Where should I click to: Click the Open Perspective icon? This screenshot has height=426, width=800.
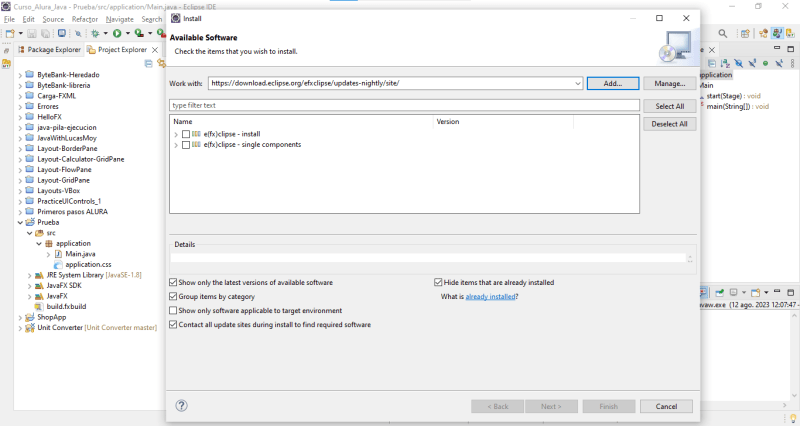coord(745,34)
